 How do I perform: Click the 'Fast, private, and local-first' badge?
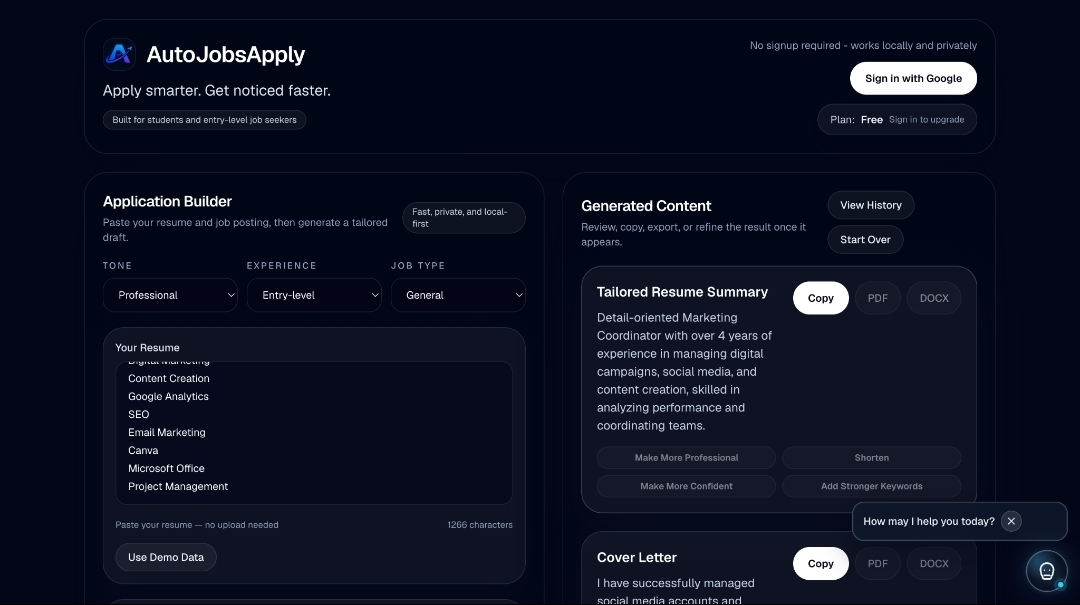tap(464, 218)
